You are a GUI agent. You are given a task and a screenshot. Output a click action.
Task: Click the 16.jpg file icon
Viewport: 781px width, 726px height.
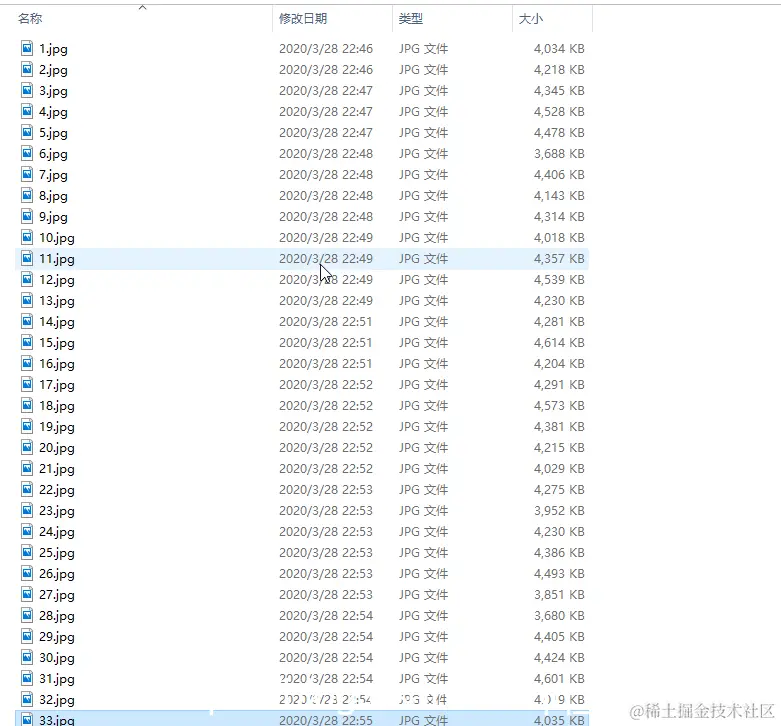pyautogui.click(x=27, y=363)
